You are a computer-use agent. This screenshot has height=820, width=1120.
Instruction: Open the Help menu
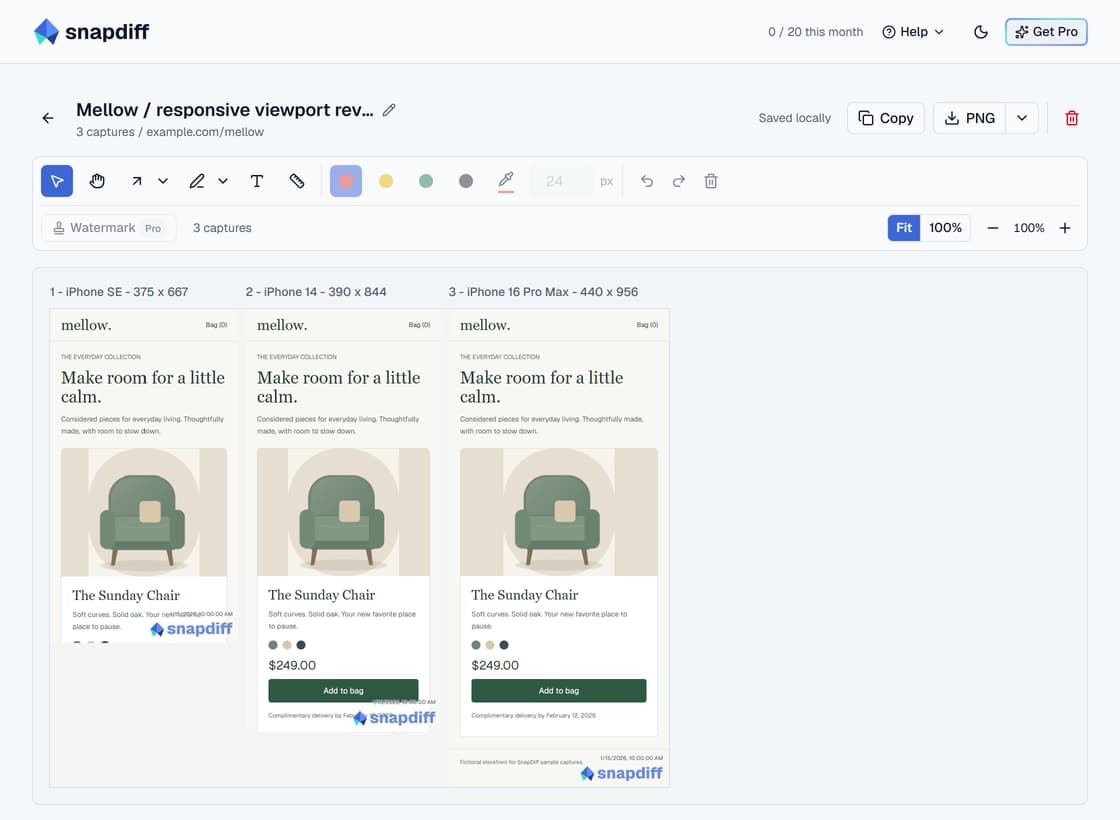coord(913,32)
